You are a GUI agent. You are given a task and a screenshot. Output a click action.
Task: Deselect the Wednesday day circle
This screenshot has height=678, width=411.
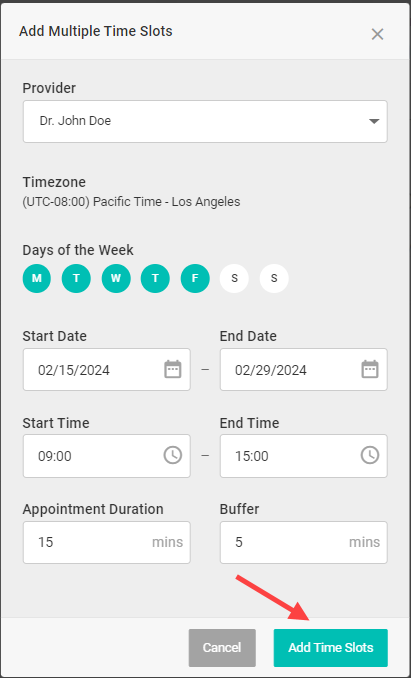point(116,278)
